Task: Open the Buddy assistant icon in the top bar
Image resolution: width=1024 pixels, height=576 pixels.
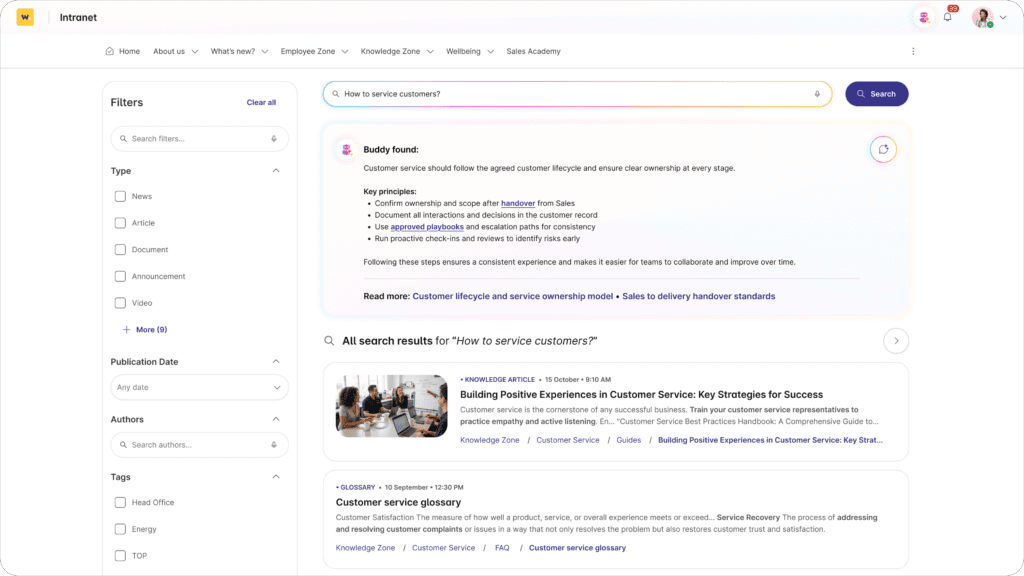Action: (x=923, y=17)
